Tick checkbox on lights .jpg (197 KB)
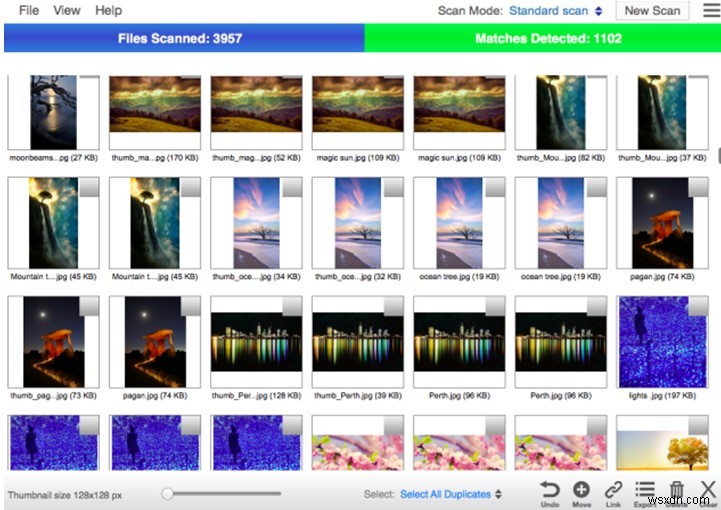The height and width of the screenshot is (510, 721). click(698, 306)
